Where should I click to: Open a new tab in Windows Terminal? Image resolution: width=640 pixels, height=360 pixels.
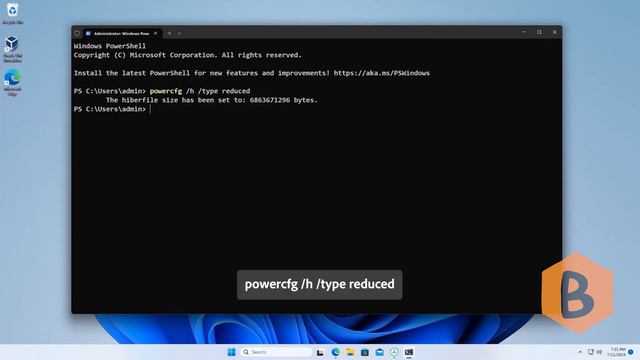169,33
